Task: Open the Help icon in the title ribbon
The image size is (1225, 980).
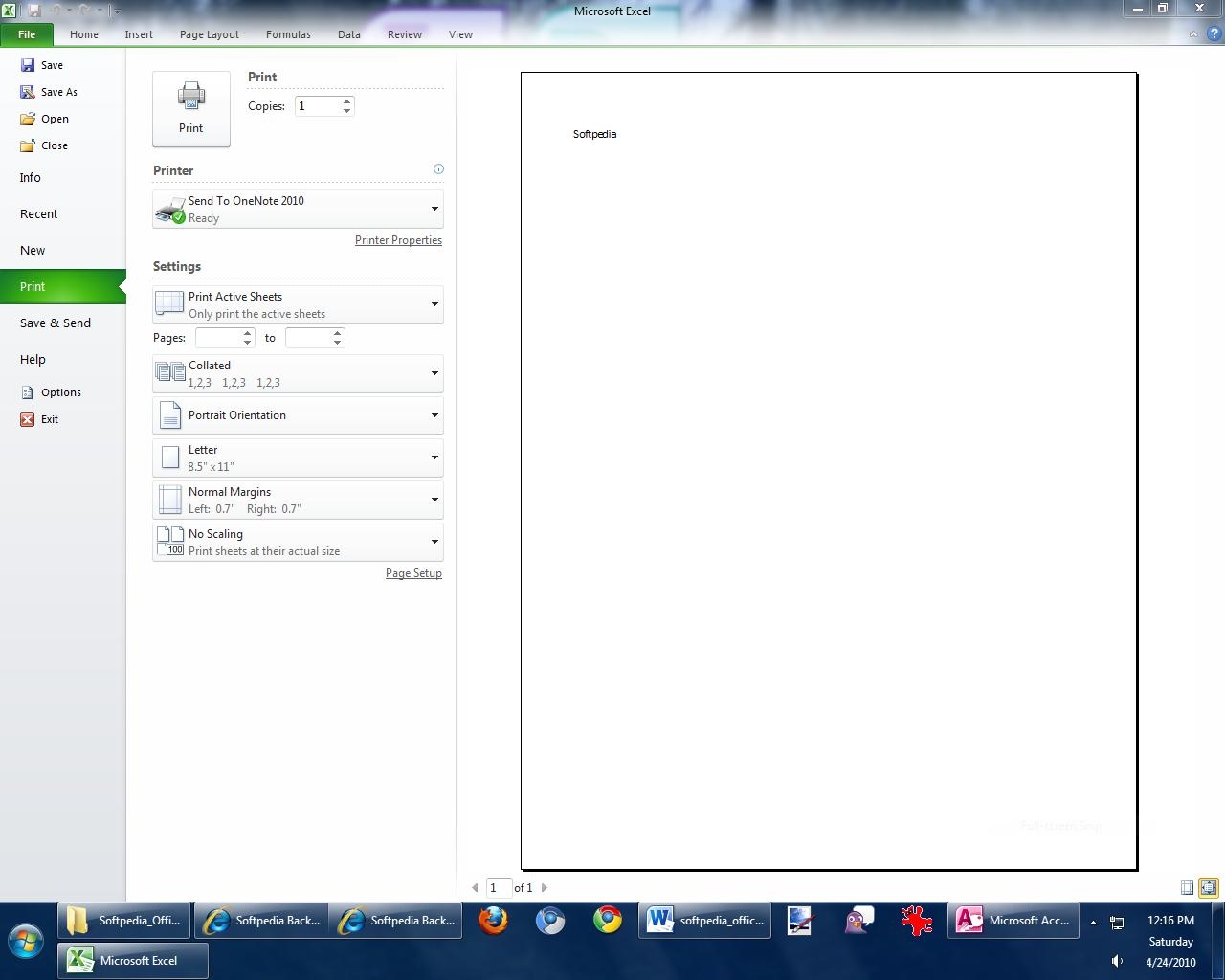Action: point(1214,34)
